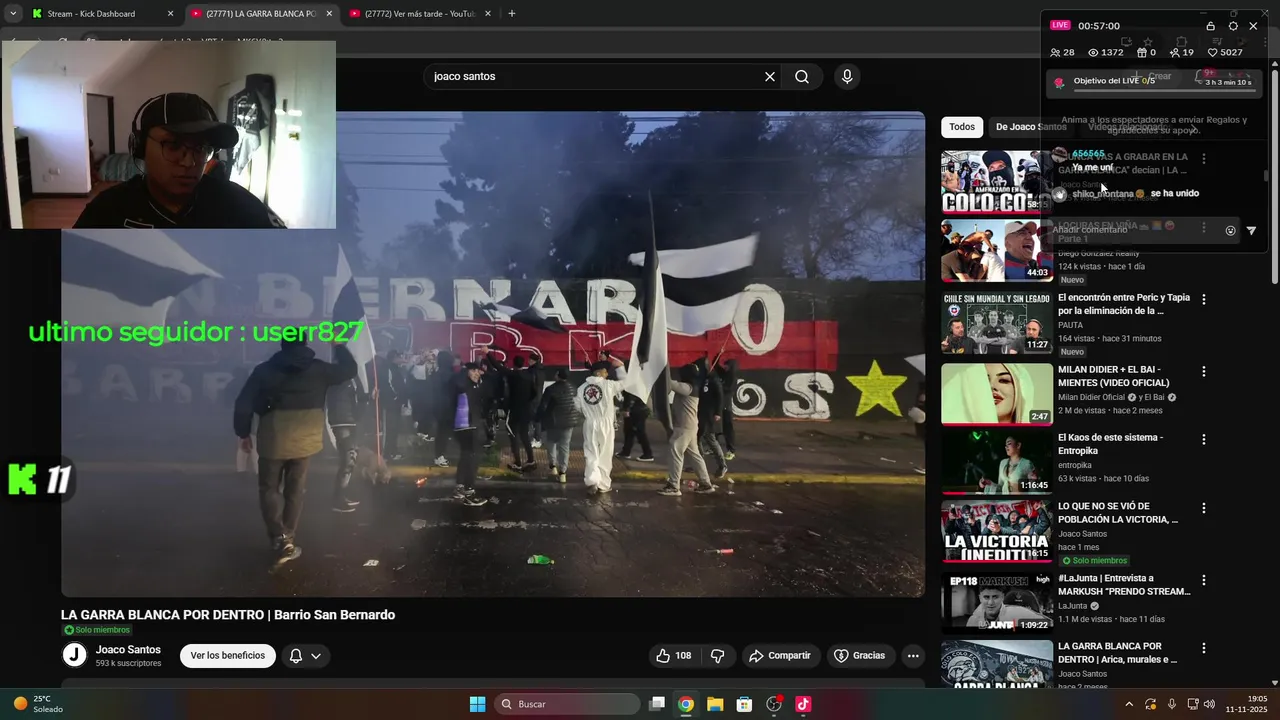The width and height of the screenshot is (1280, 720).
Task: Open Google Chrome from the taskbar
Action: tap(686, 704)
